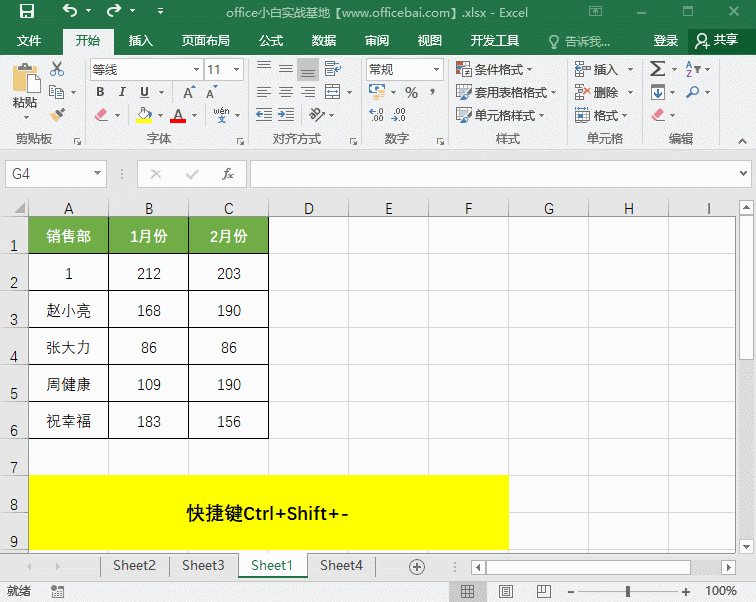756x602 pixels.
Task: Toggle Bold formatting
Action: coord(100,92)
